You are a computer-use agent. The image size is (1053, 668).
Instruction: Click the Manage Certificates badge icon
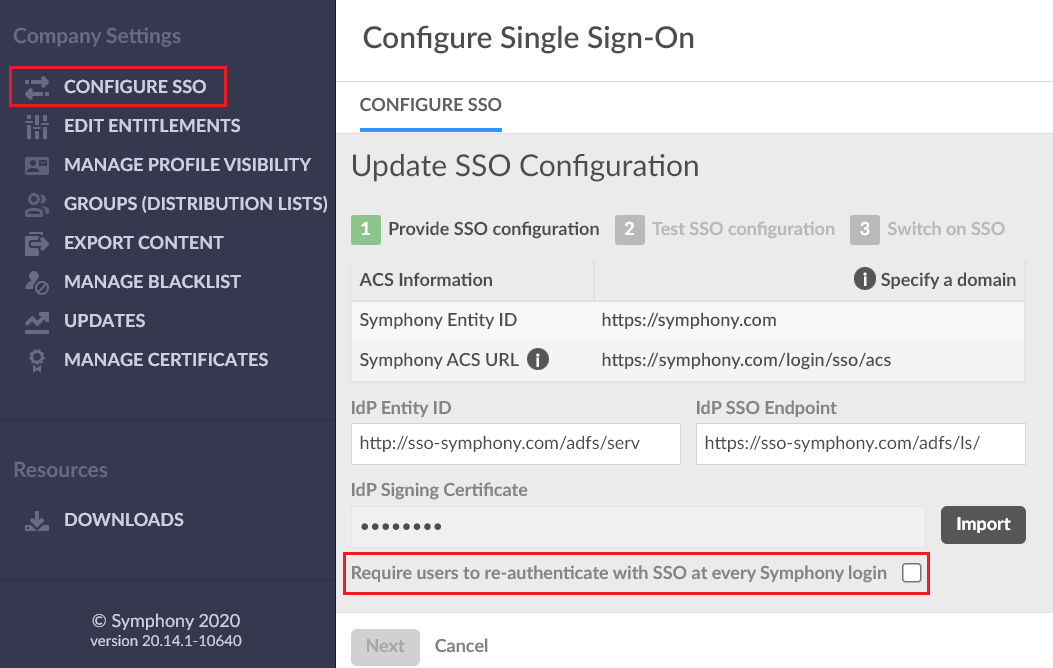37,360
